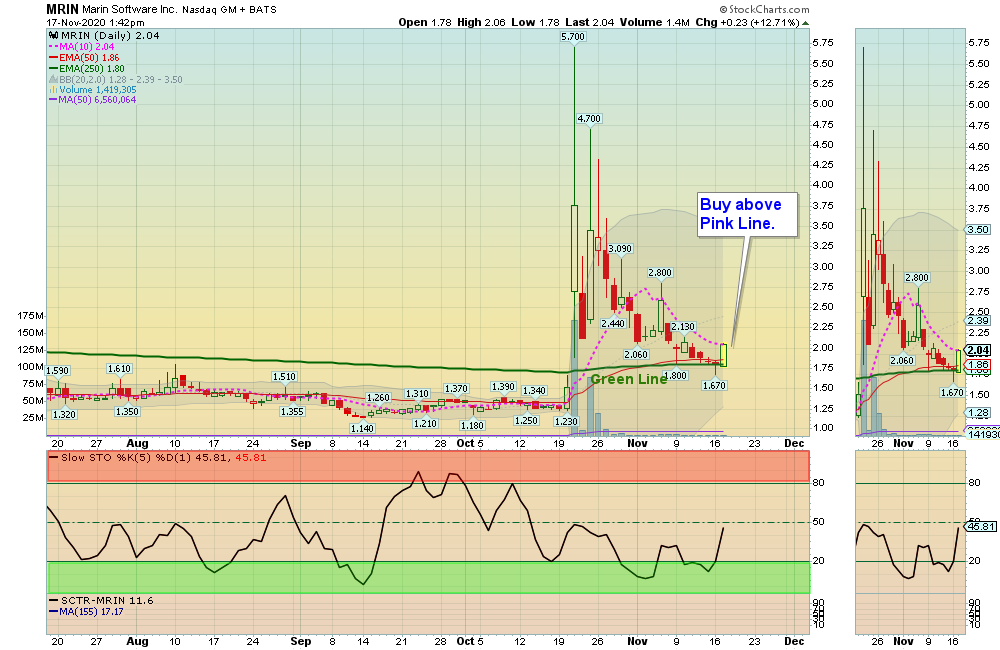
Task: Click the 1.610 price label
Action: (119, 369)
